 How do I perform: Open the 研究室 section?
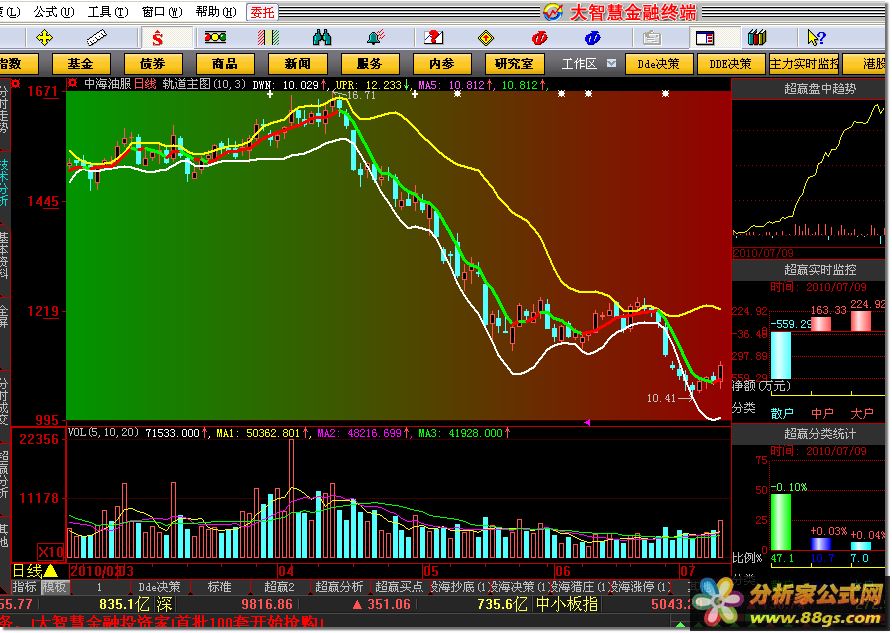coord(514,64)
